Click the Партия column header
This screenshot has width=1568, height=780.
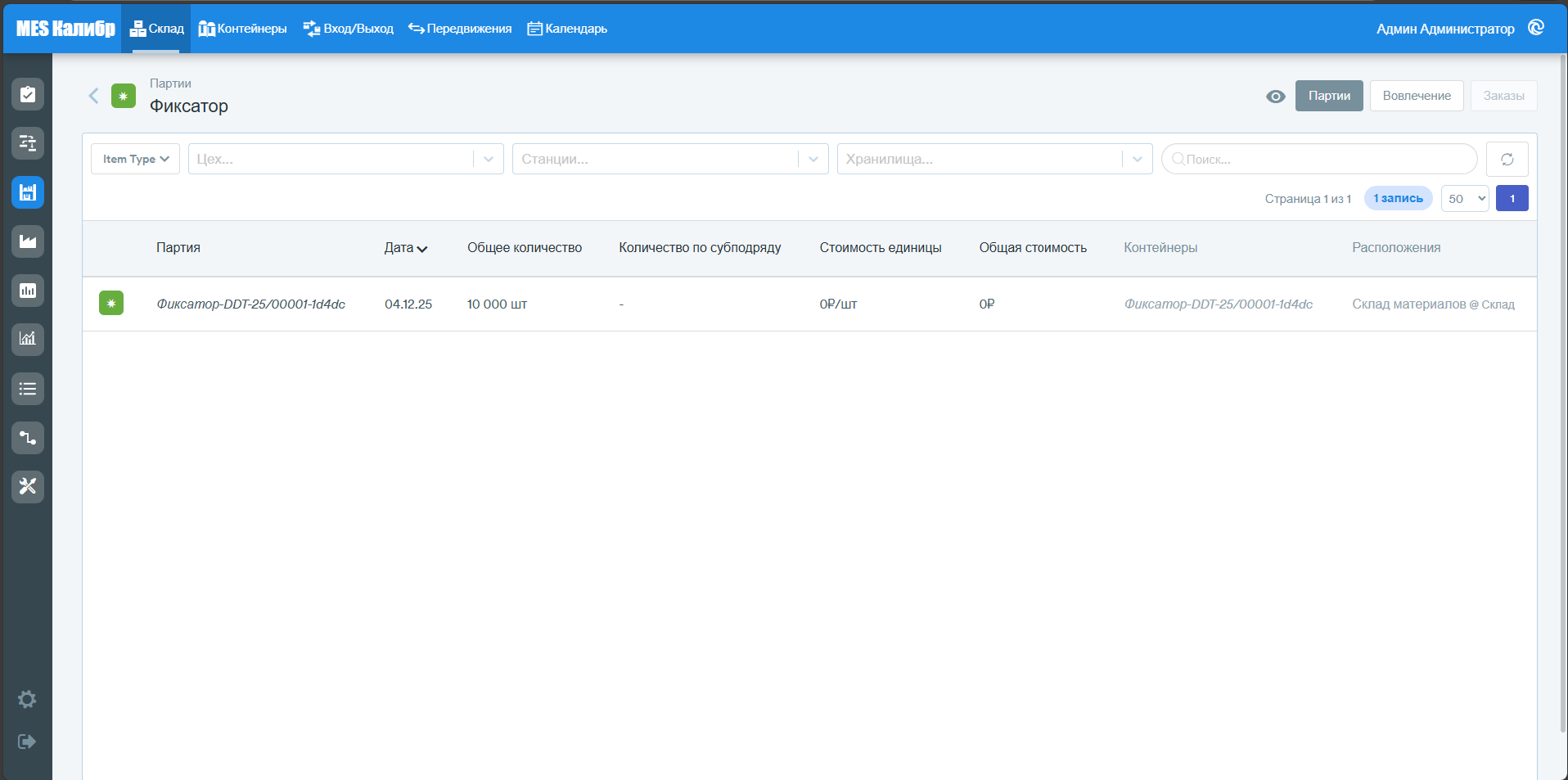(x=178, y=248)
